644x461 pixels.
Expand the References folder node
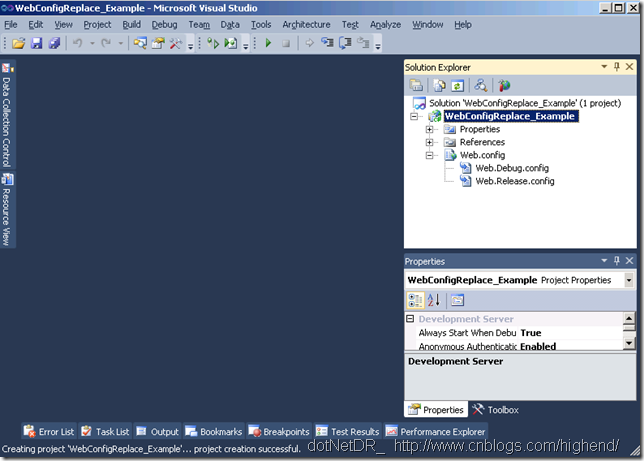coord(429,143)
